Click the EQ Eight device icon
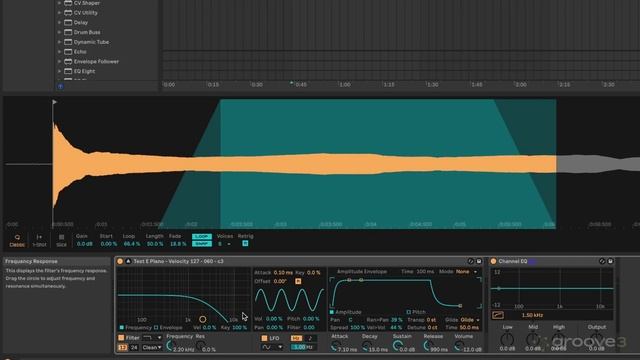The image size is (640, 360). 68,71
